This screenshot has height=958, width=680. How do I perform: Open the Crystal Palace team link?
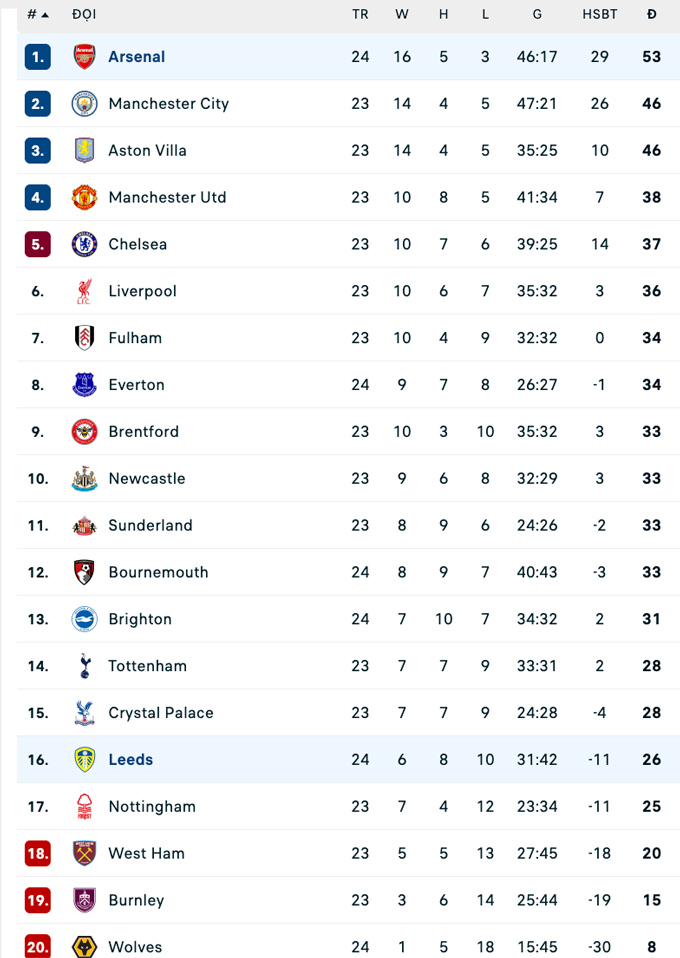pyautogui.click(x=160, y=713)
